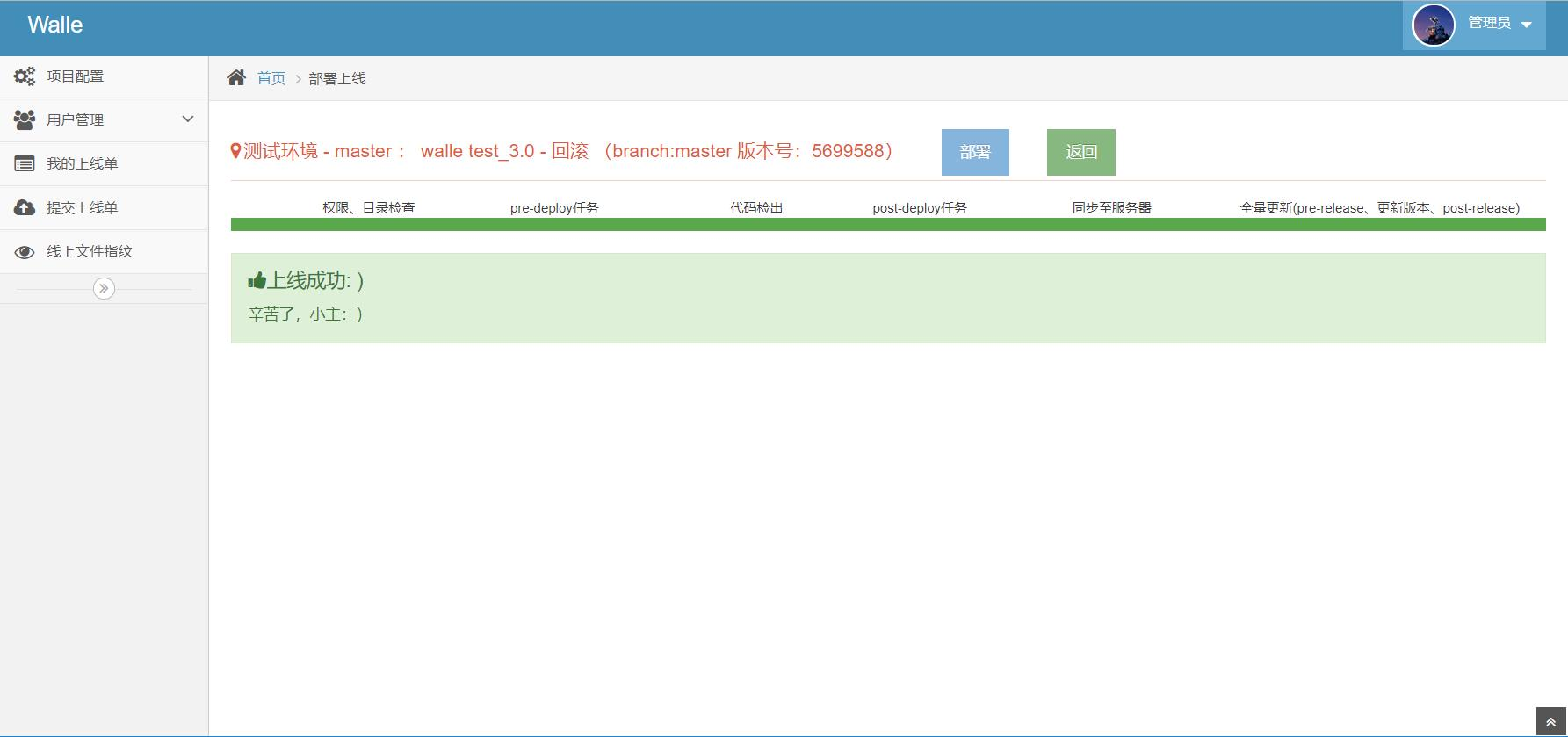Collapse the sidebar with double-arrow toggle
This screenshot has height=737, width=1568.
(x=104, y=288)
